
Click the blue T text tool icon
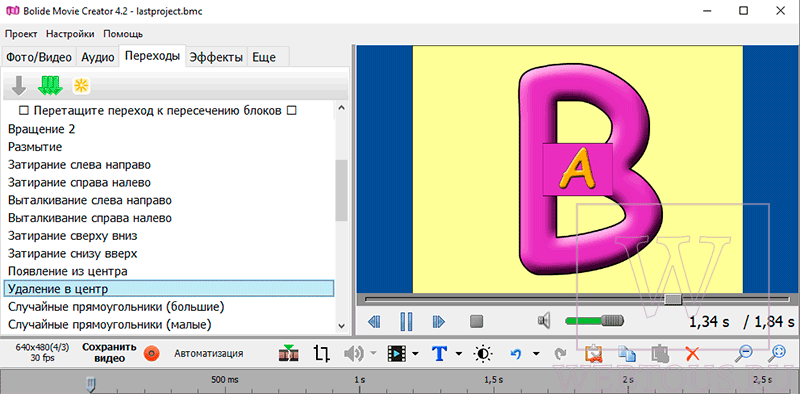439,353
